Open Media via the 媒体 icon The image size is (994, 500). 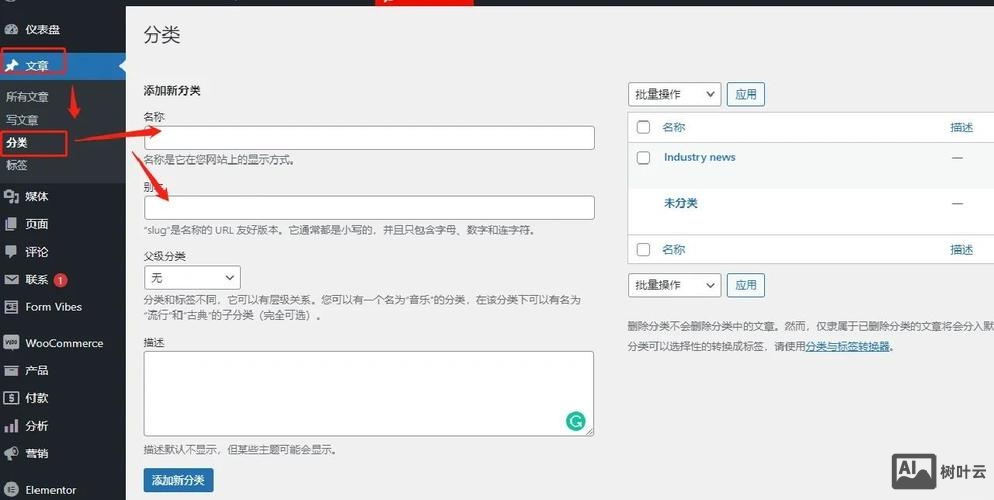click(11, 196)
